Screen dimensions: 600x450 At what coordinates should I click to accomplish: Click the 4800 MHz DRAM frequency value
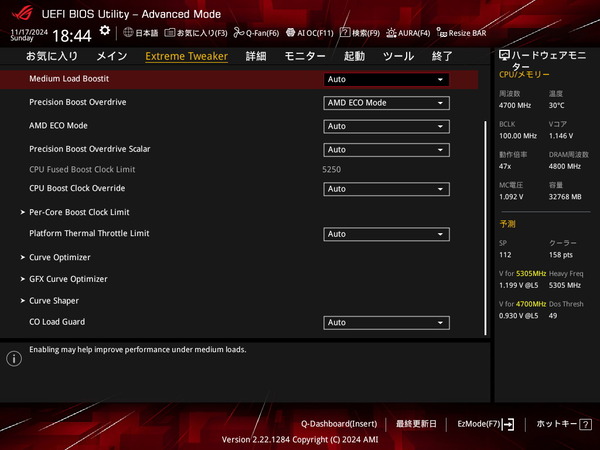(565, 166)
